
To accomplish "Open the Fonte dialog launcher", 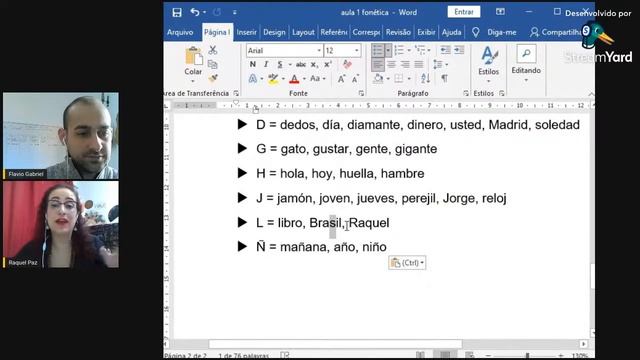I will pos(361,93).
